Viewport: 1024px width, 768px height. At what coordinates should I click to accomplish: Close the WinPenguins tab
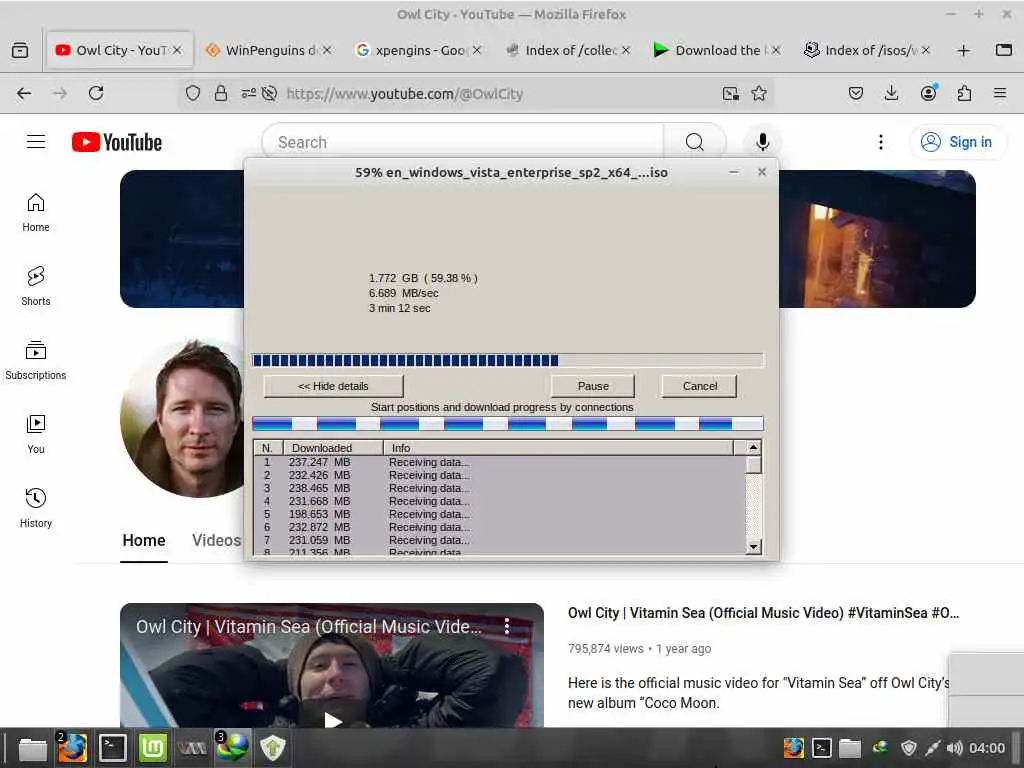(x=327, y=50)
